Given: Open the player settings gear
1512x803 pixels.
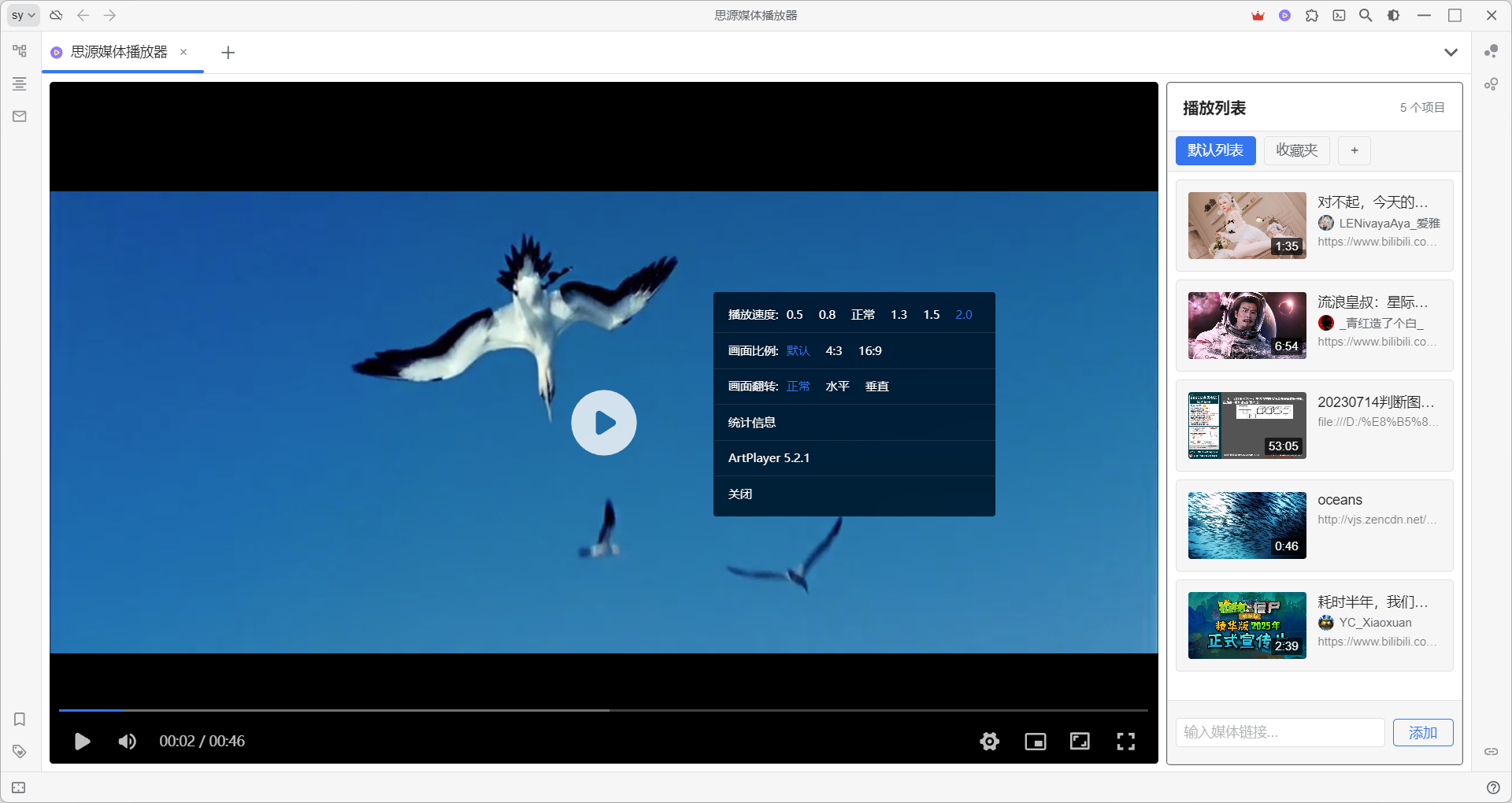Looking at the screenshot, I should click(x=989, y=741).
